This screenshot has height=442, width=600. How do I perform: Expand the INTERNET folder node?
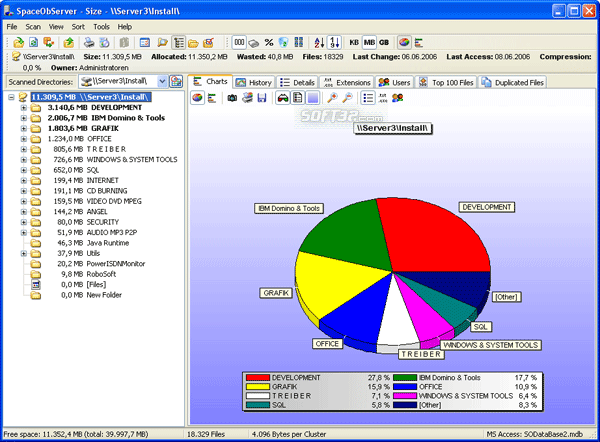click(24, 181)
